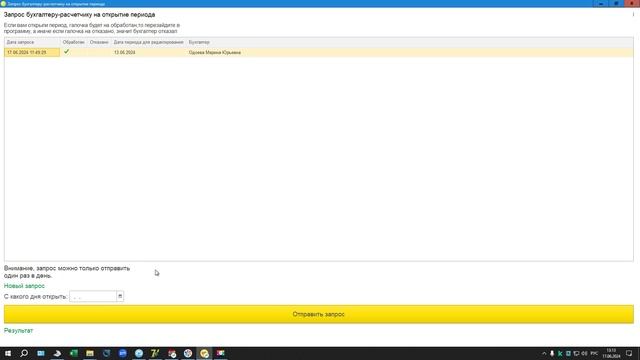Select the request row dated 17.06.2024
The height and width of the screenshot is (360, 640).
318,52
